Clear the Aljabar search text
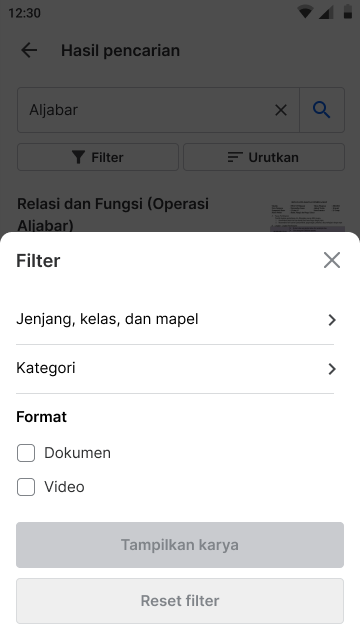Screen dimensions: 361x640 (x=281, y=110)
